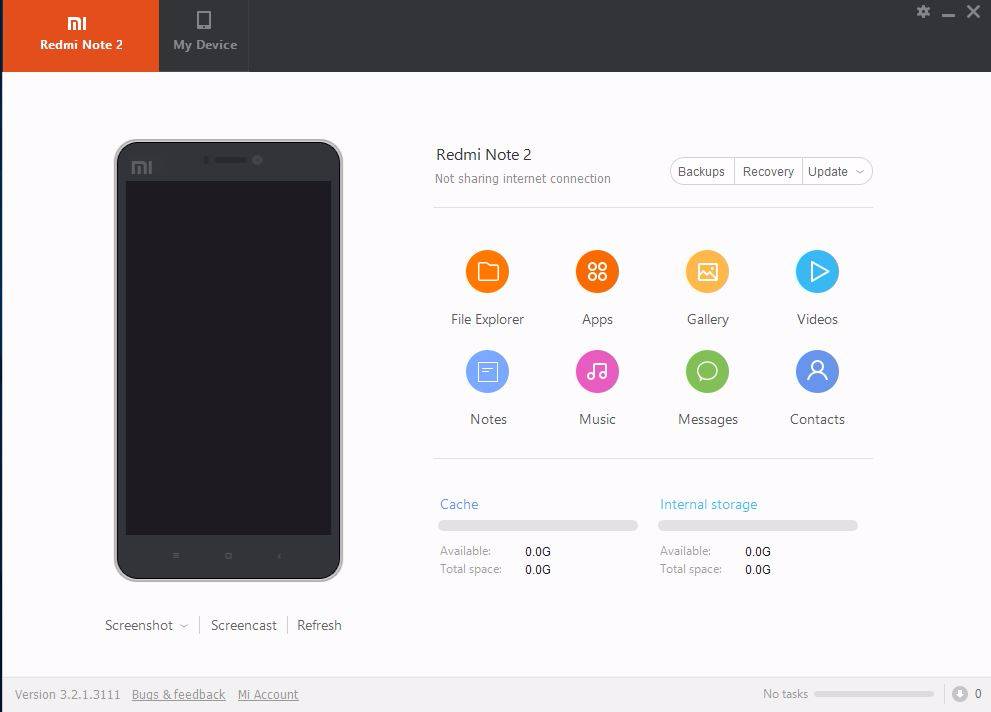Expand the Screenshot dropdown arrow
The width and height of the screenshot is (991, 712).
184,626
